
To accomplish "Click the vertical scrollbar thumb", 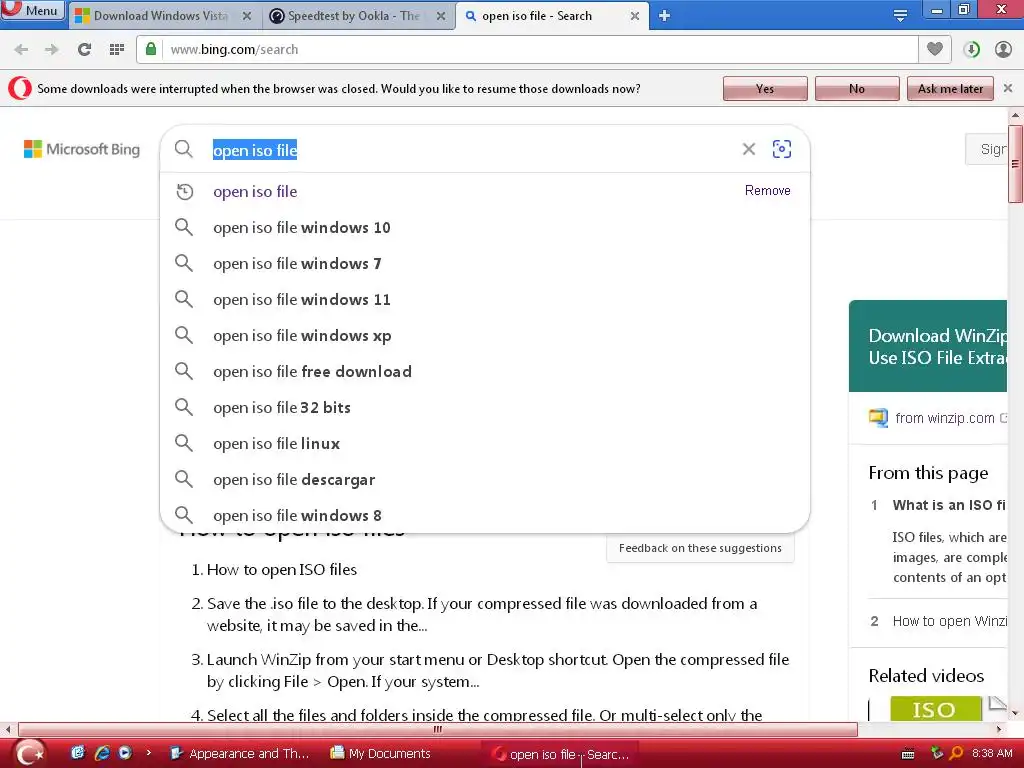I will (1015, 163).
